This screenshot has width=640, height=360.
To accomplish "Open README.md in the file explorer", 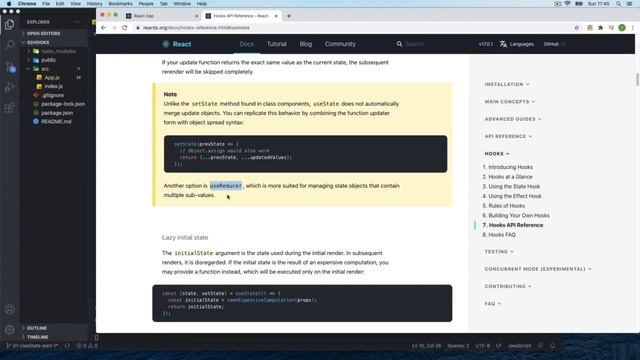I will point(56,122).
